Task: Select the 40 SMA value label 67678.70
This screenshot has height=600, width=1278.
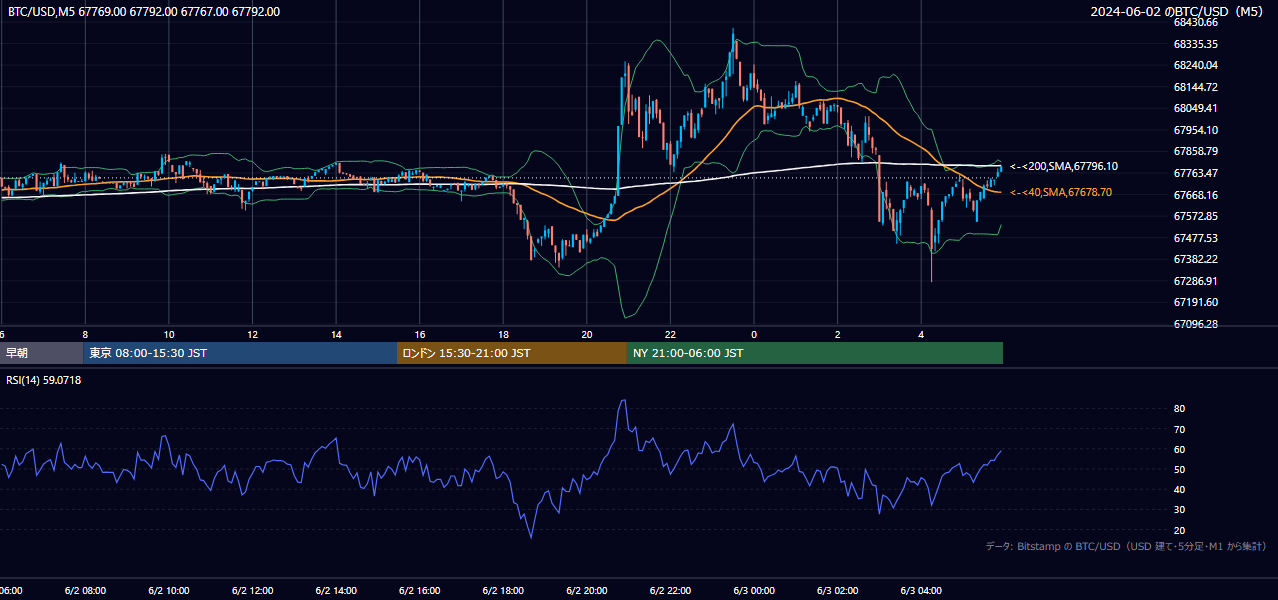Action: 1061,192
